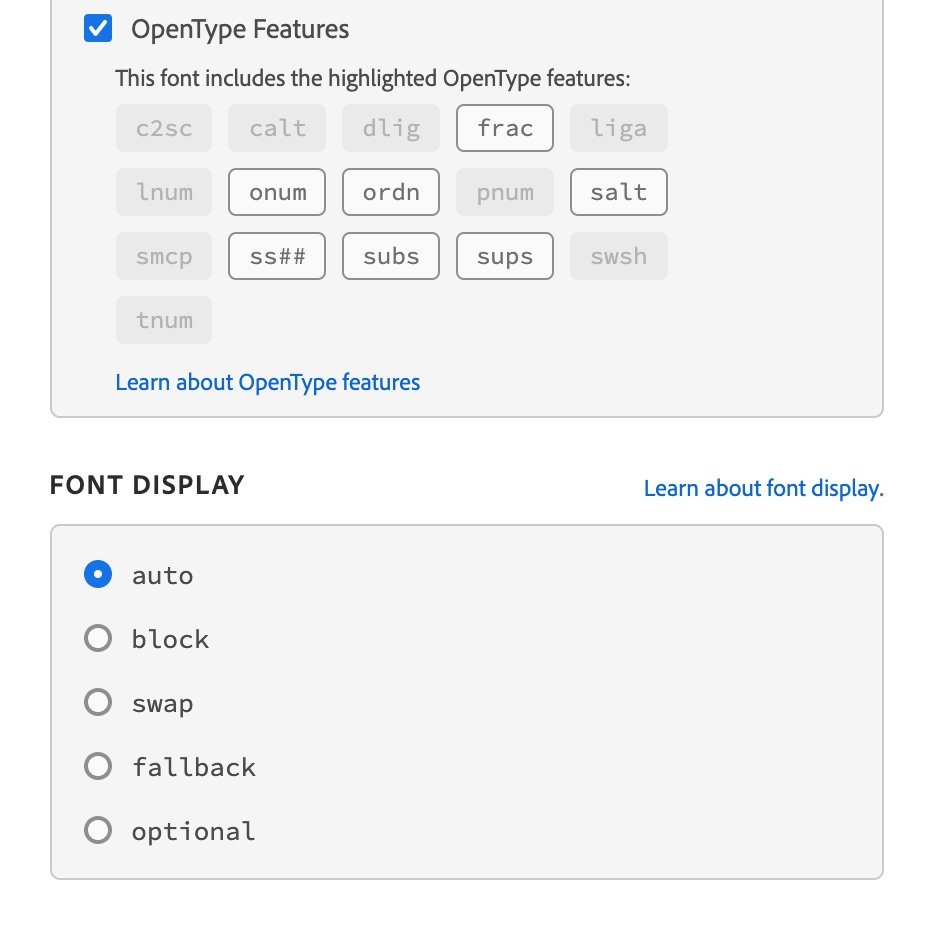Screen dimensions: 932x932
Task: Click the disabled lnum feature tag
Action: (164, 192)
